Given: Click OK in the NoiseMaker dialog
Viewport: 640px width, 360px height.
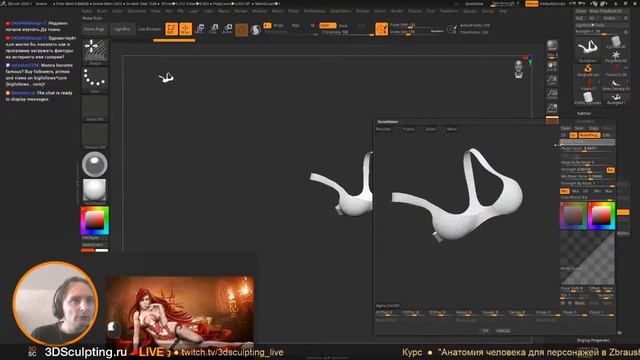Looking at the screenshot, I should [x=485, y=331].
